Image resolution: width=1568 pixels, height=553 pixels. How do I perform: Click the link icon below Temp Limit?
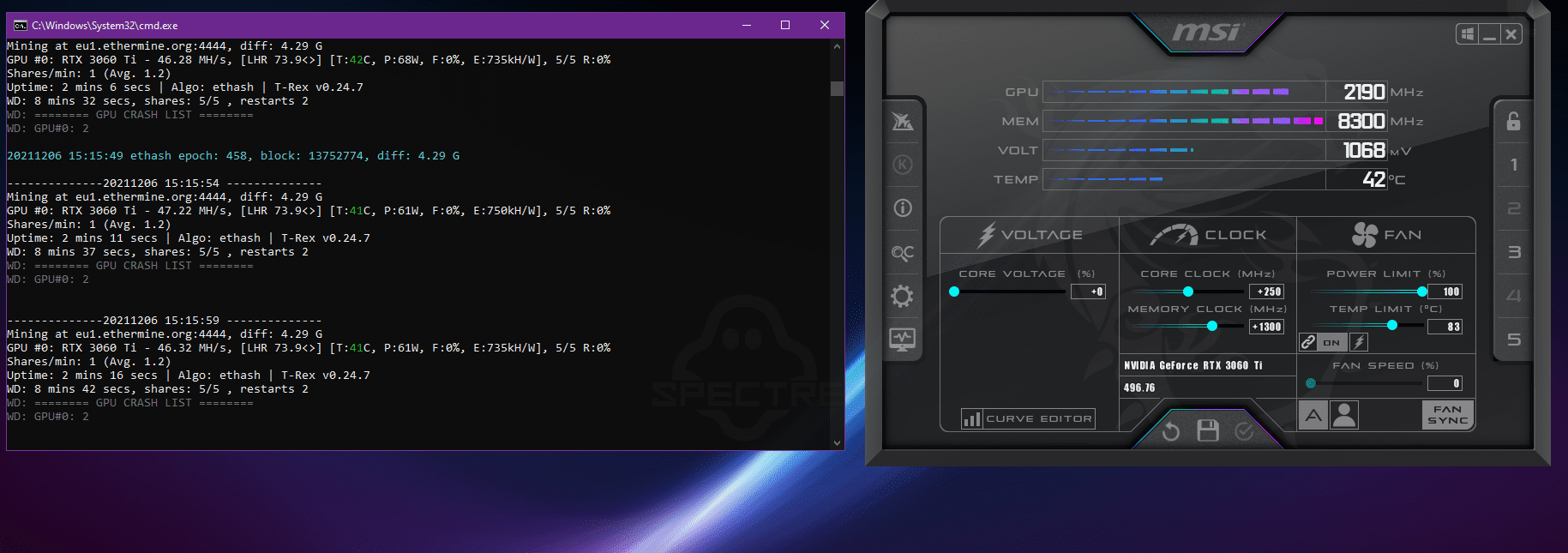[x=1308, y=342]
